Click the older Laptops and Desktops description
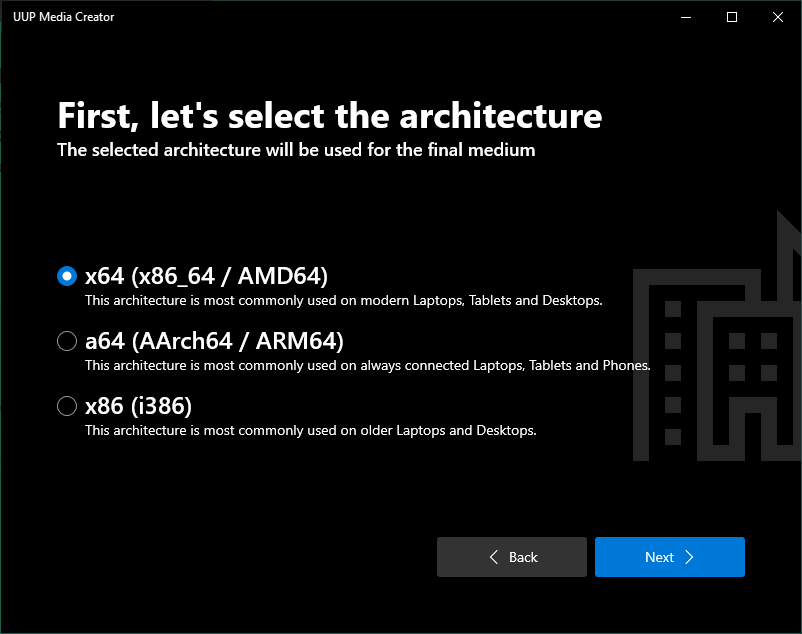 click(311, 431)
